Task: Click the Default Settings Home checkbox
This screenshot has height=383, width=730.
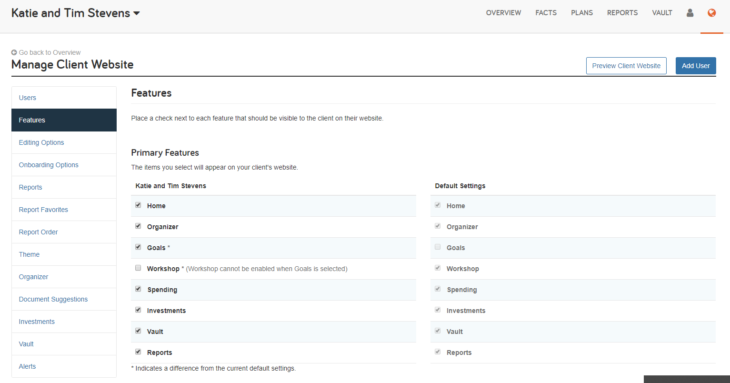Action: [x=438, y=205]
